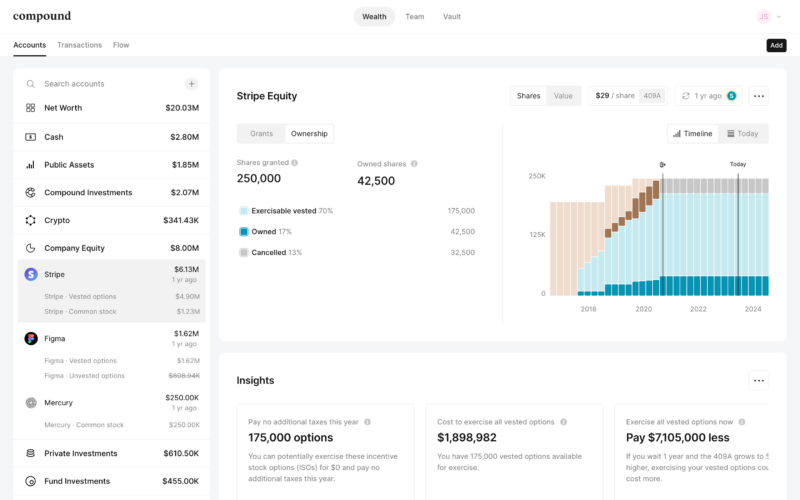Click the Owned teal color swatch
This screenshot has height=500, width=800.
pyautogui.click(x=244, y=232)
